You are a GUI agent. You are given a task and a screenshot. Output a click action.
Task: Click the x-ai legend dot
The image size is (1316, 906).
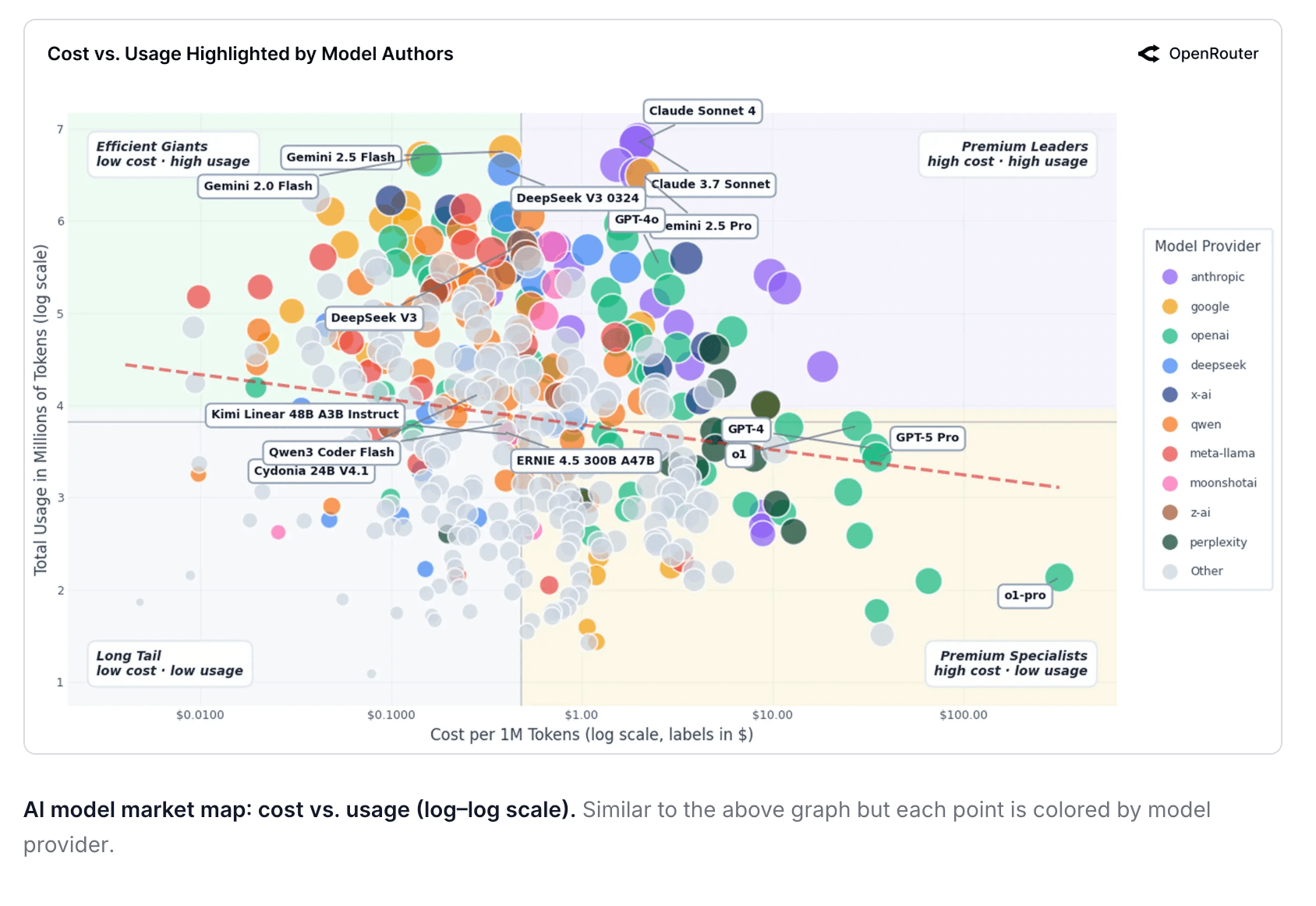(1169, 395)
